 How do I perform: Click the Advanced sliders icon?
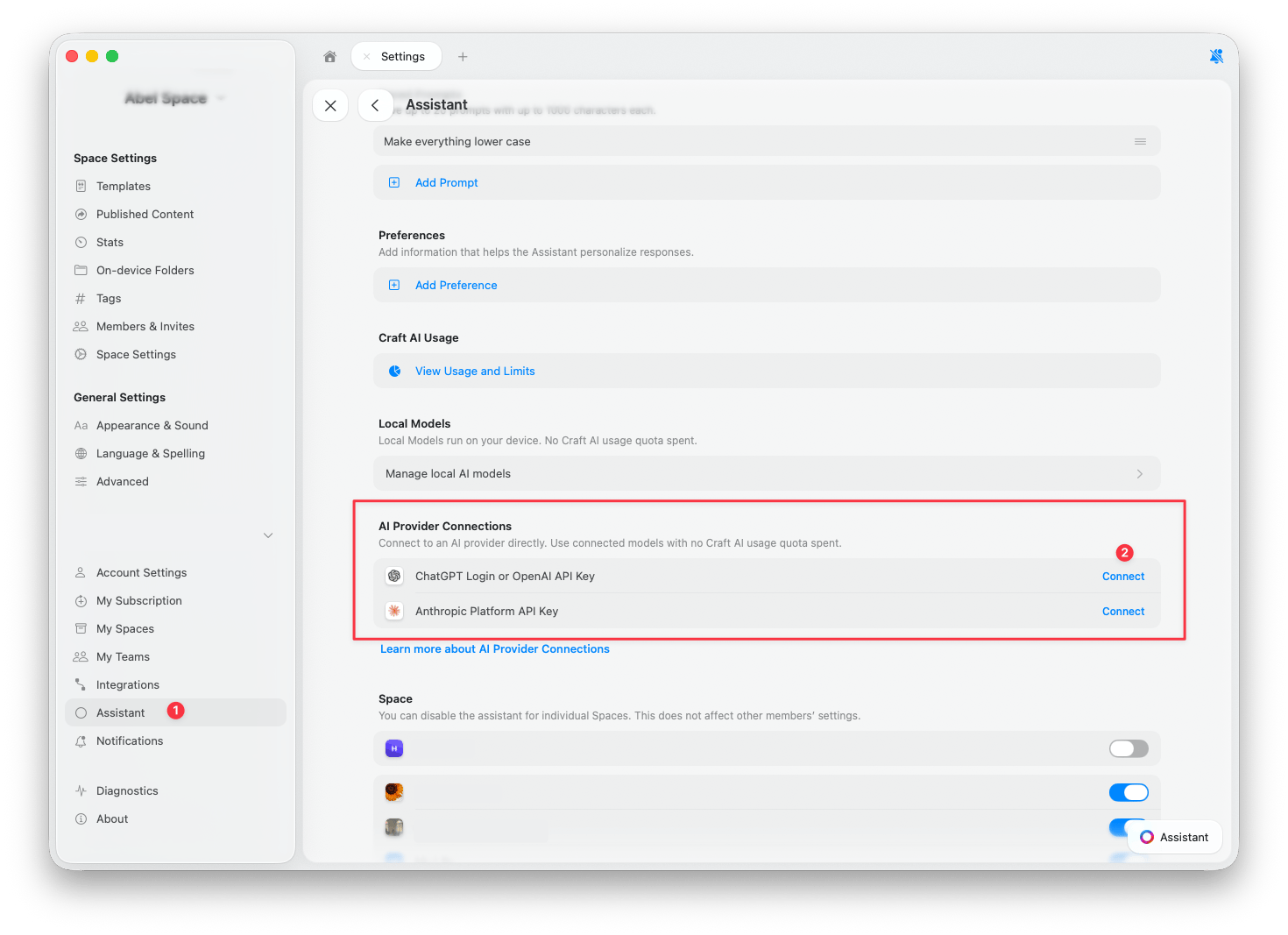[81, 481]
